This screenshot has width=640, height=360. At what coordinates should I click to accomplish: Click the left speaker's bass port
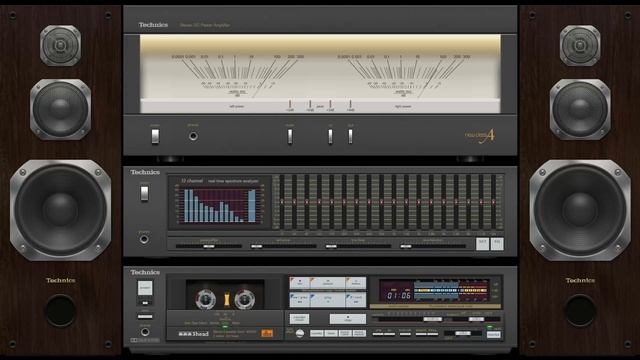pos(60,311)
